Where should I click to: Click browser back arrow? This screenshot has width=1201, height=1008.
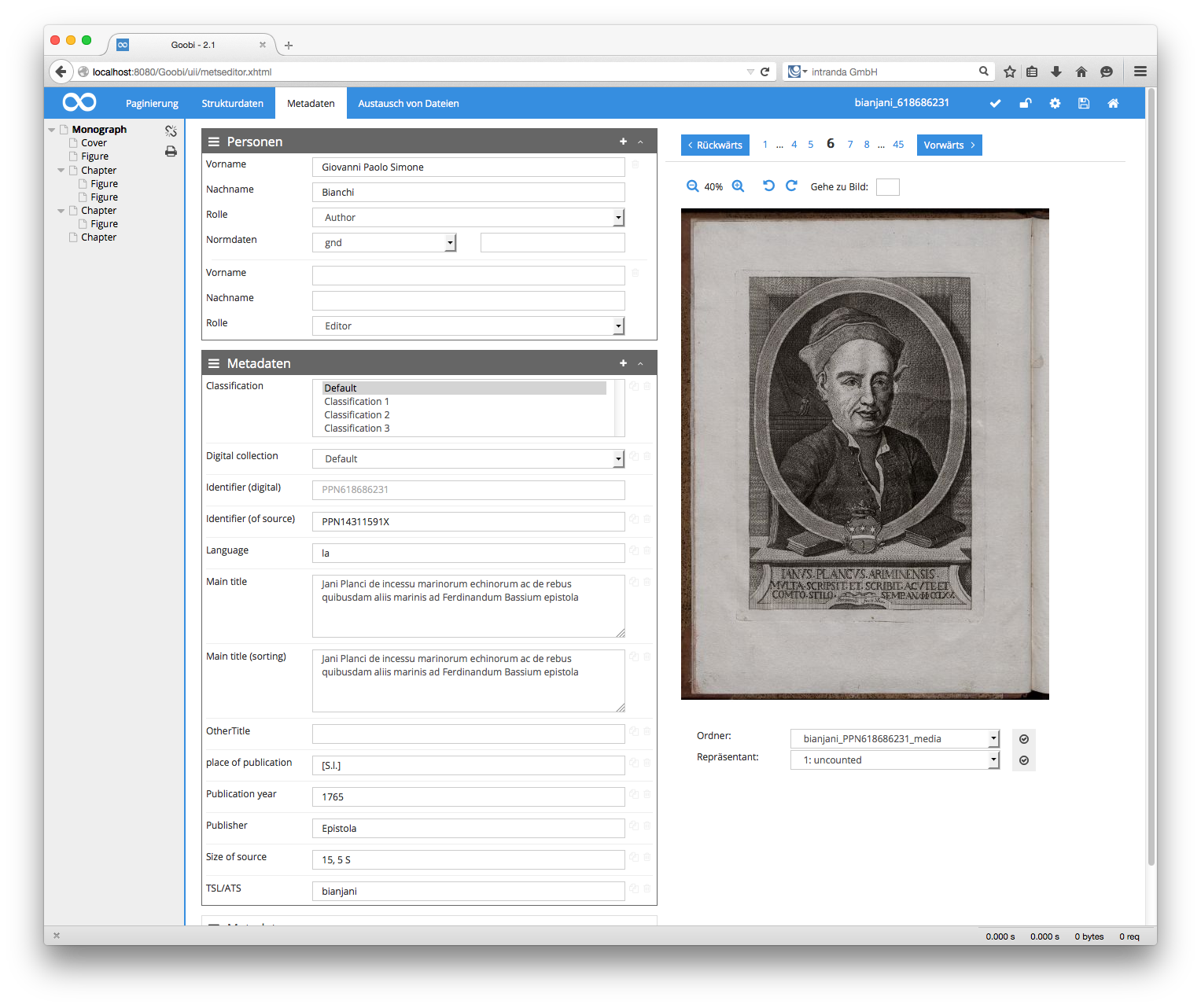tap(61, 72)
